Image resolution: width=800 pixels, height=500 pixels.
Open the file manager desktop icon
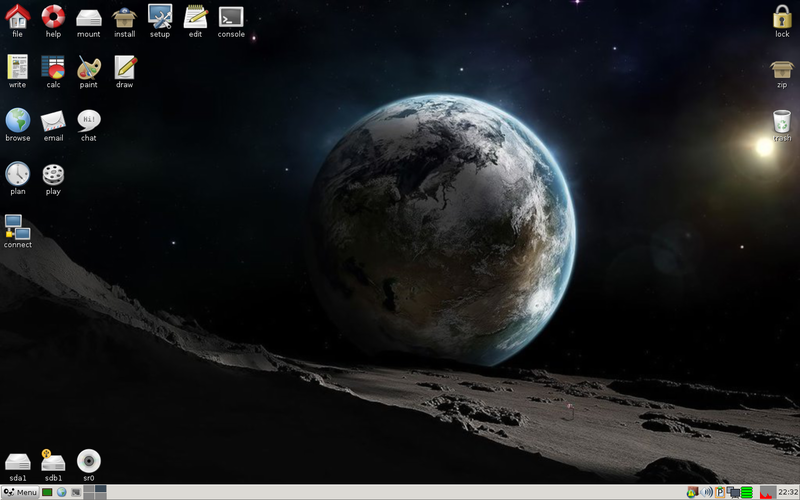tap(17, 21)
